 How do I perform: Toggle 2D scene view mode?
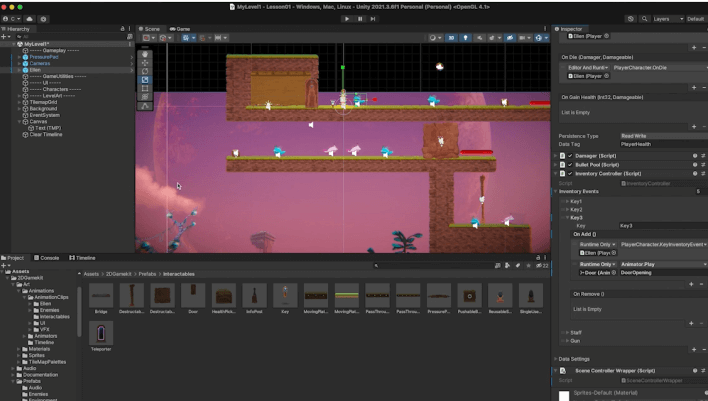(451, 38)
